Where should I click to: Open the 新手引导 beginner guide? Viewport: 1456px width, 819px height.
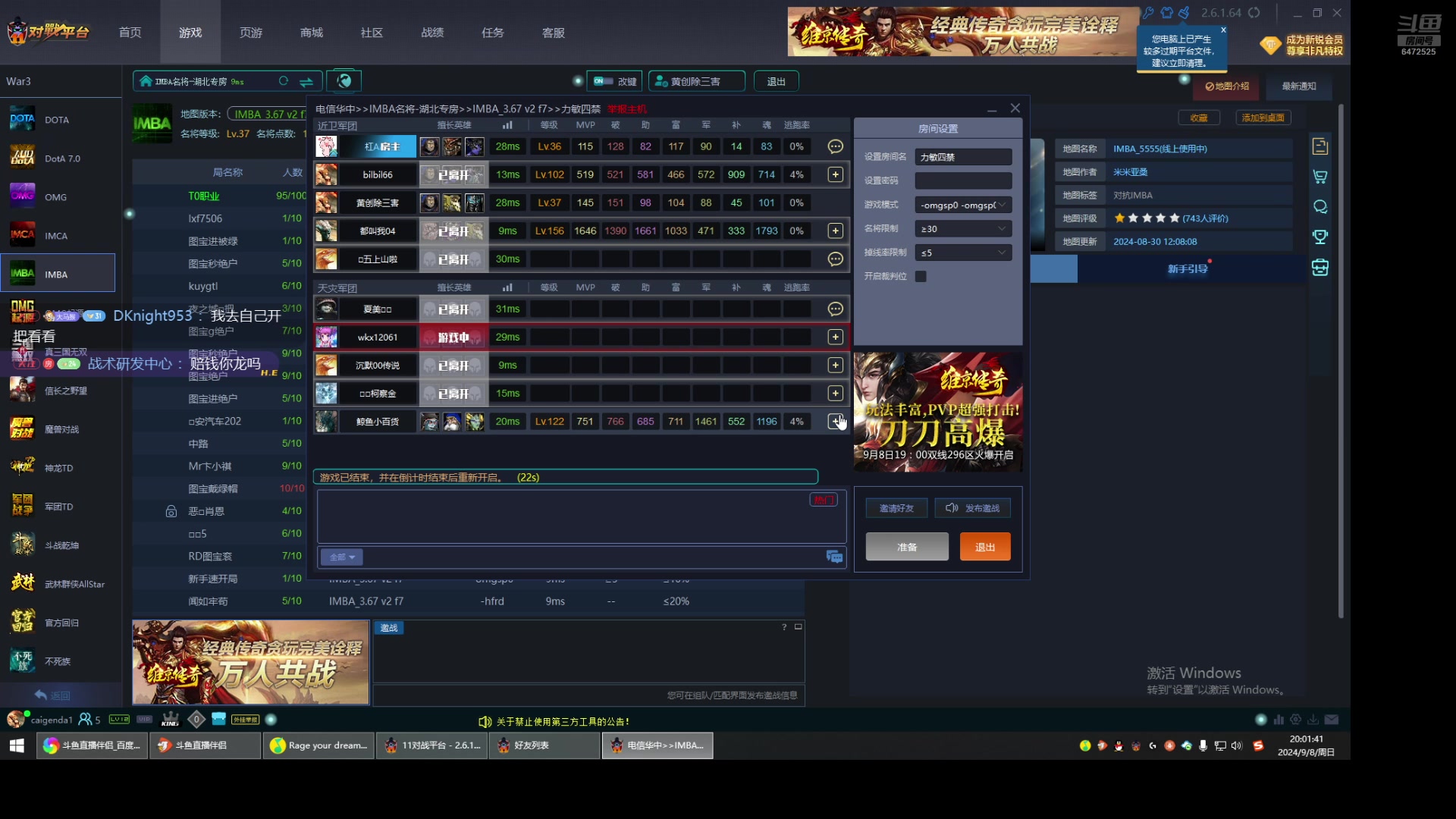[x=1188, y=269]
